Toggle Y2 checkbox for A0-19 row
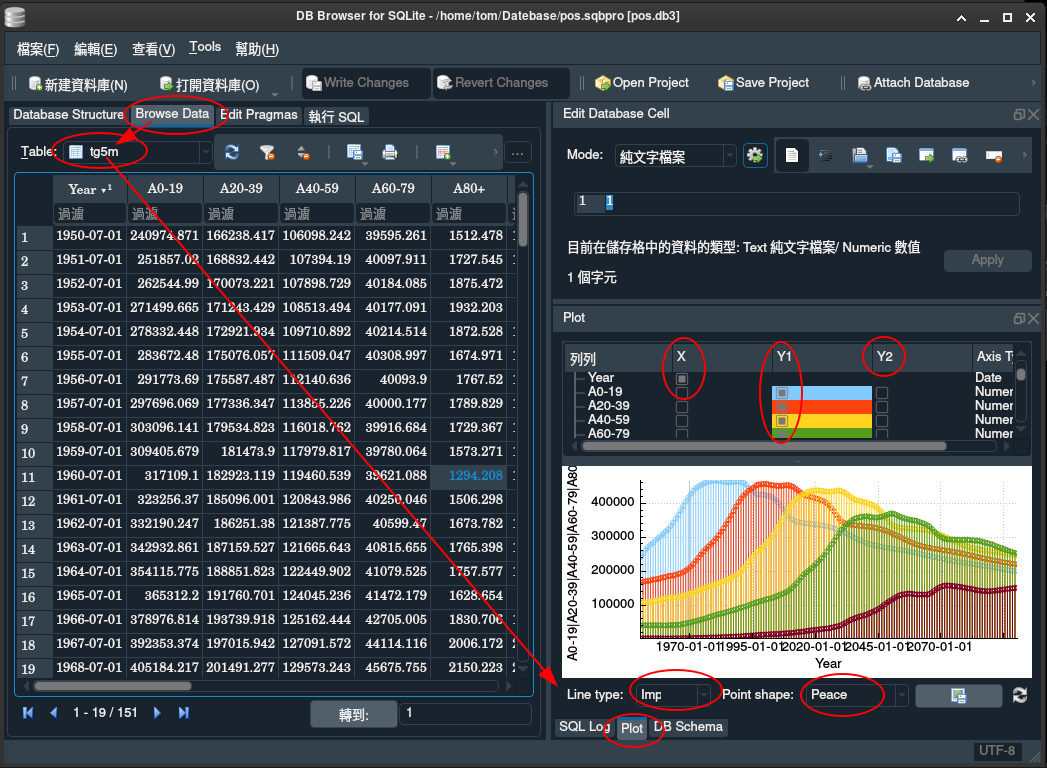 (x=882, y=393)
